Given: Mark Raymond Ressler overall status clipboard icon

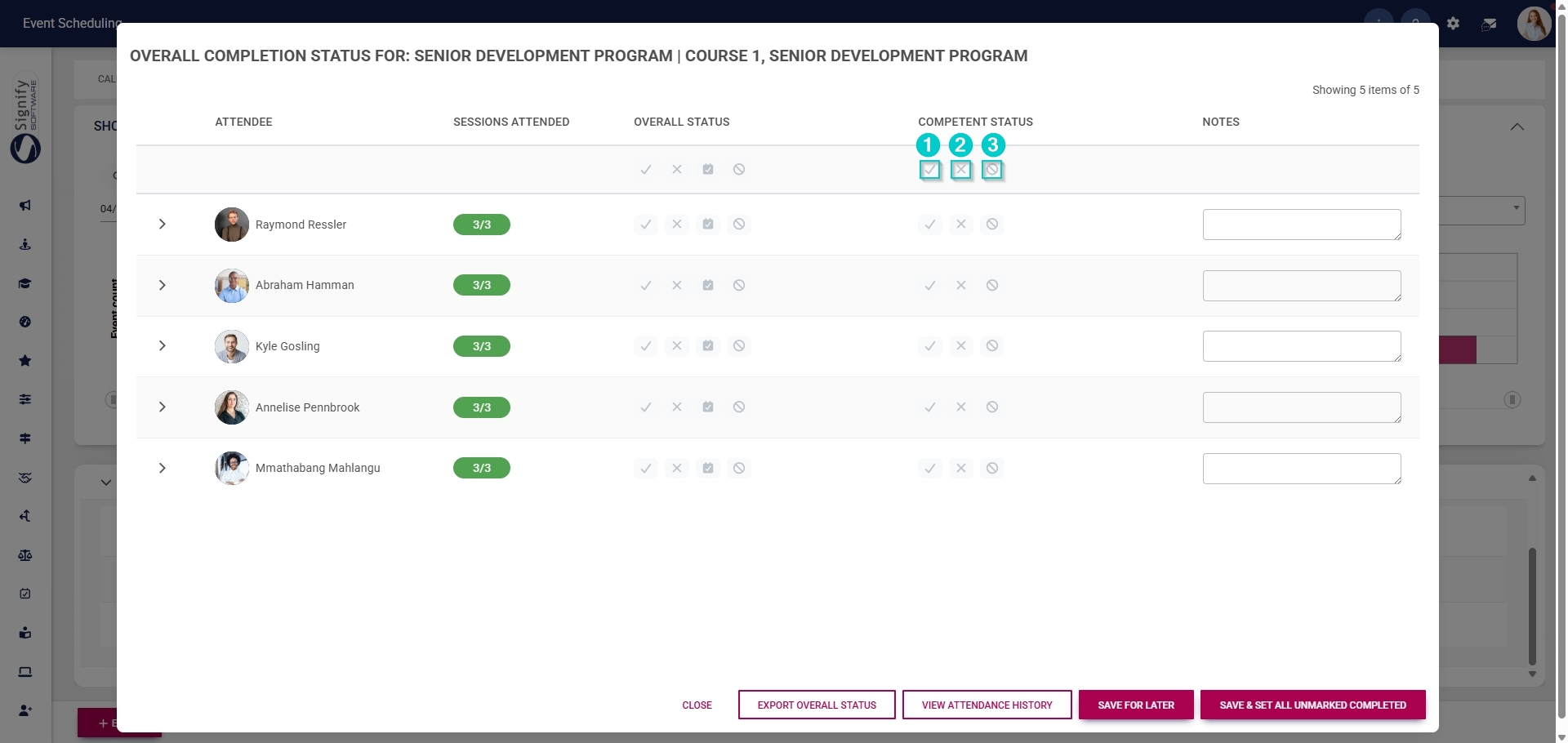Looking at the screenshot, I should 708,225.
